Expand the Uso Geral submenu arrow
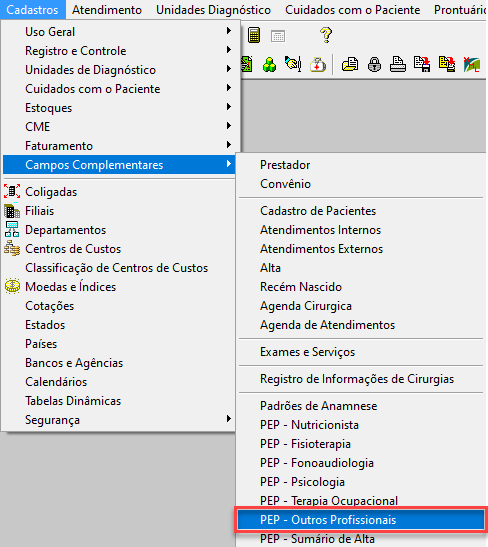 [228, 31]
